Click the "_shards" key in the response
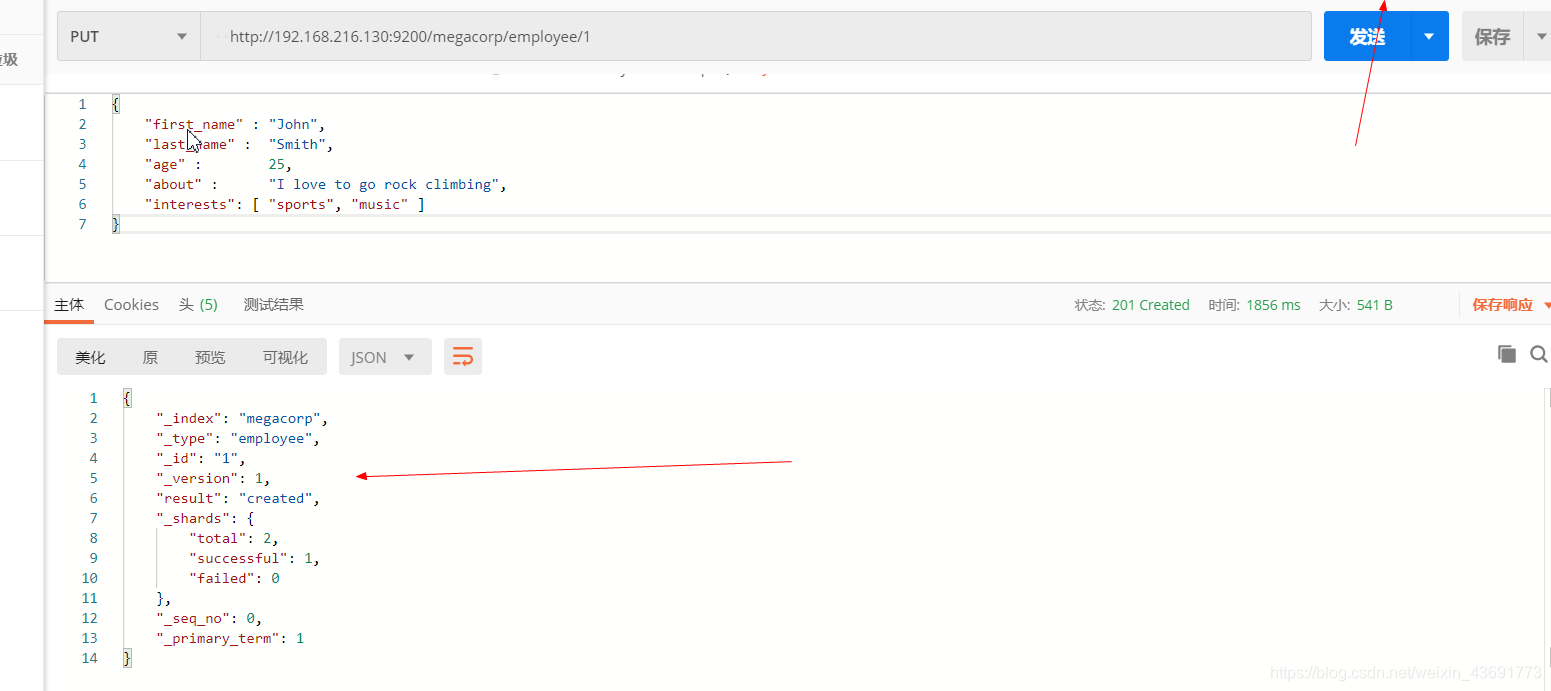1551x691 pixels. [x=193, y=518]
